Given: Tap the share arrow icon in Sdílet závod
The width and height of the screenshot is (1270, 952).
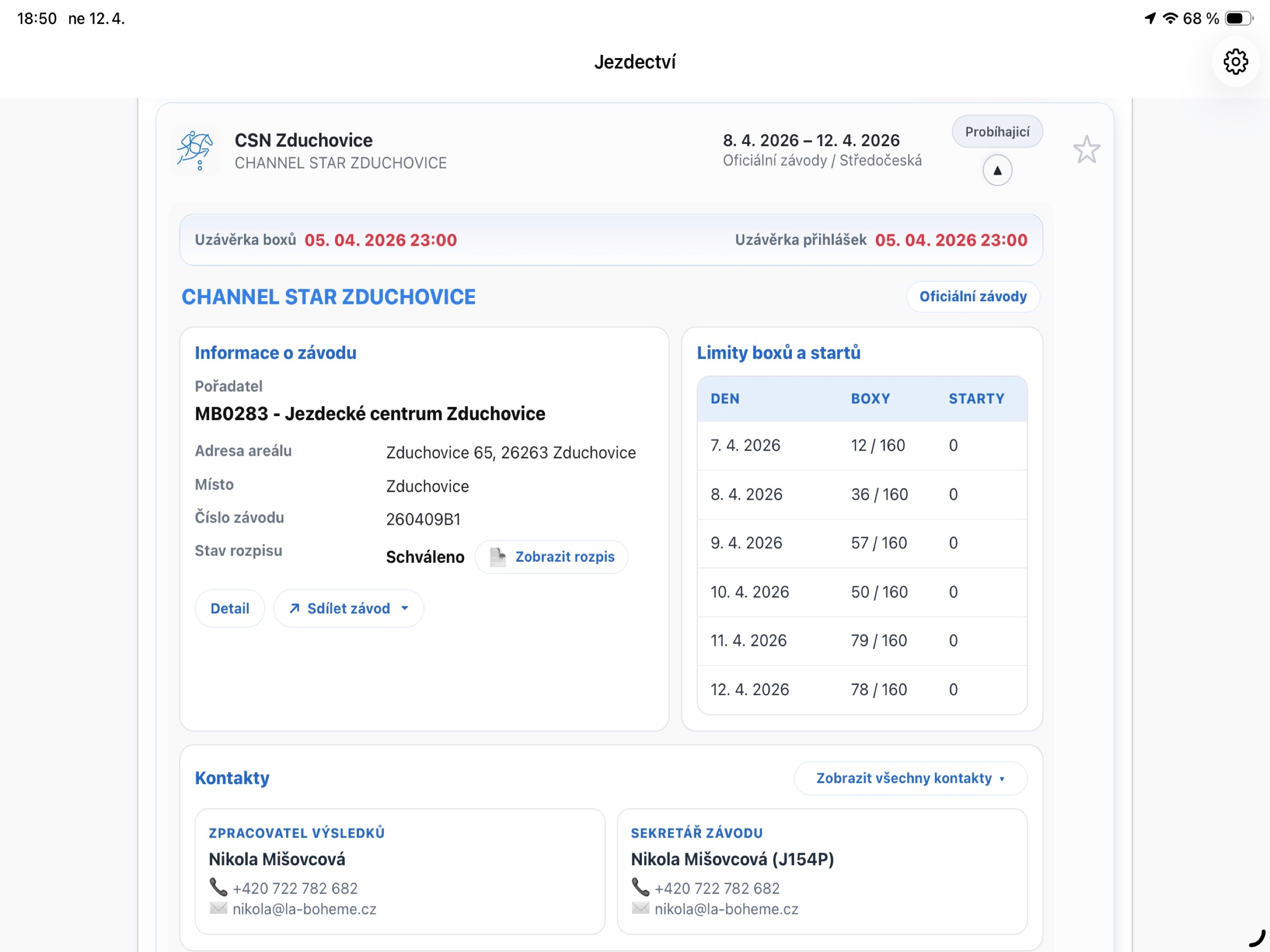Looking at the screenshot, I should pyautogui.click(x=294, y=608).
